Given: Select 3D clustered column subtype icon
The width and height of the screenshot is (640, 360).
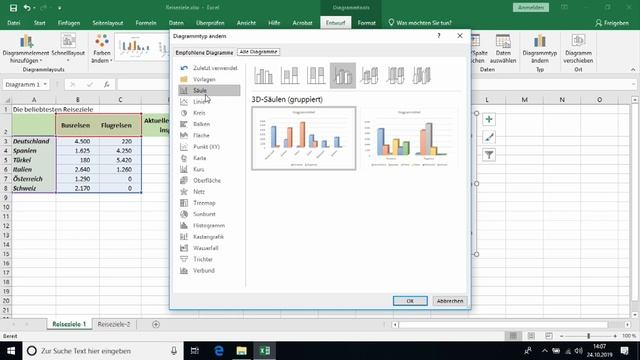Looking at the screenshot, I should click(x=343, y=76).
